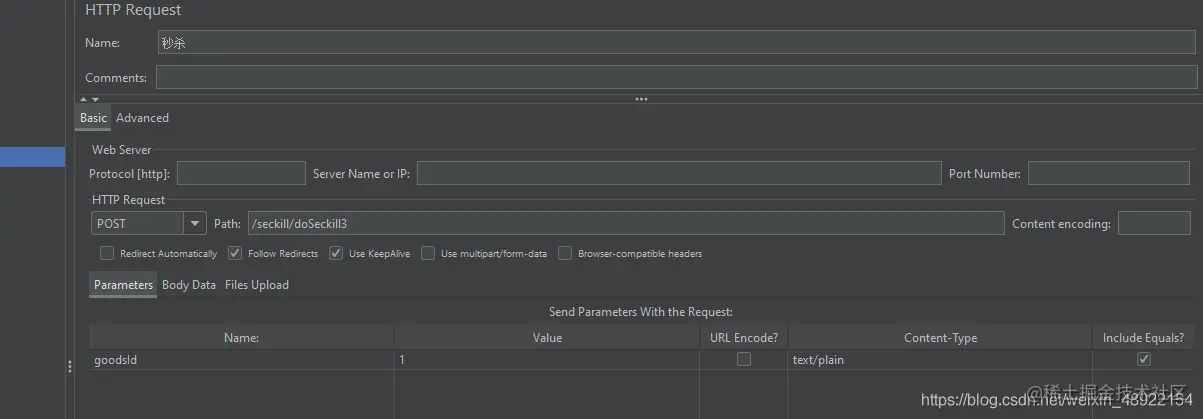Click the Name field containing 秒杀
Image resolution: width=1203 pixels, height=419 pixels.
coord(676,43)
